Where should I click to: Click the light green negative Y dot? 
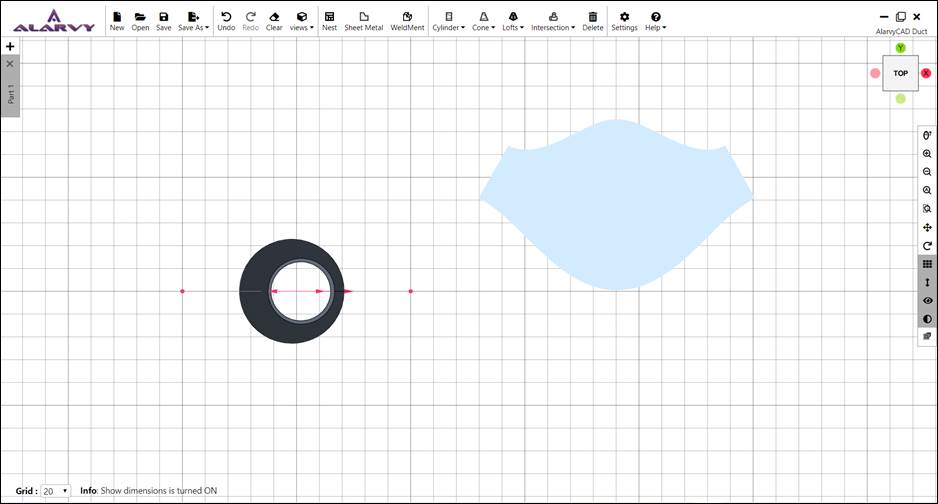click(x=900, y=99)
